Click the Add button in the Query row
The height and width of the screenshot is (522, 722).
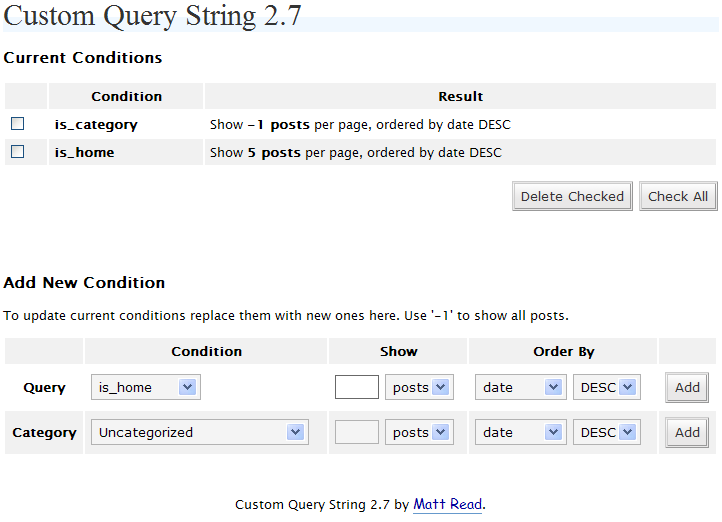(x=687, y=388)
